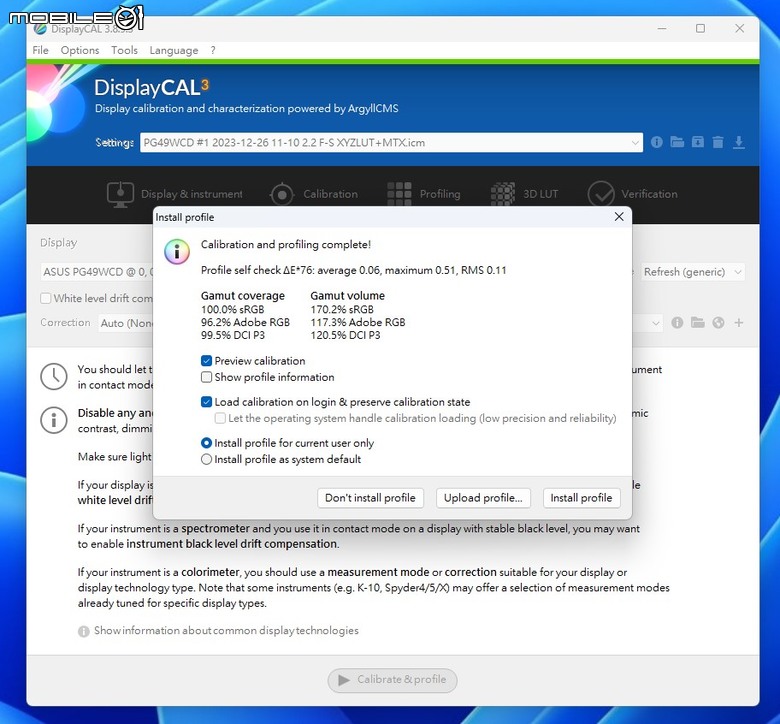Toggle White level drift compensation checkbox
780x724 pixels.
46,298
